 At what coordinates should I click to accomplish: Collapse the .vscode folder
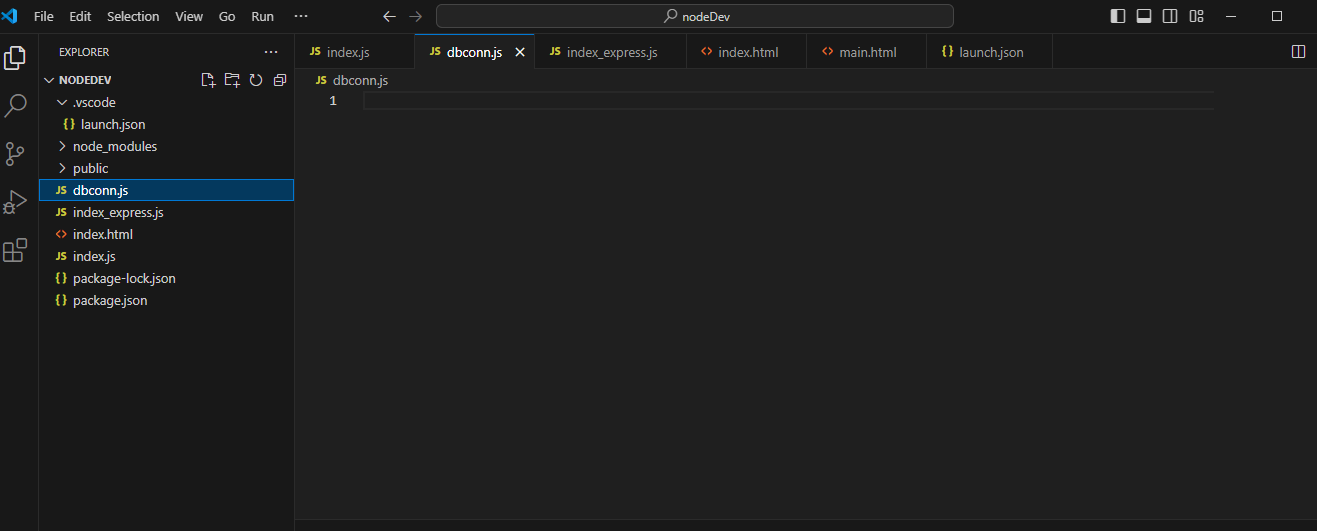[166, 102]
